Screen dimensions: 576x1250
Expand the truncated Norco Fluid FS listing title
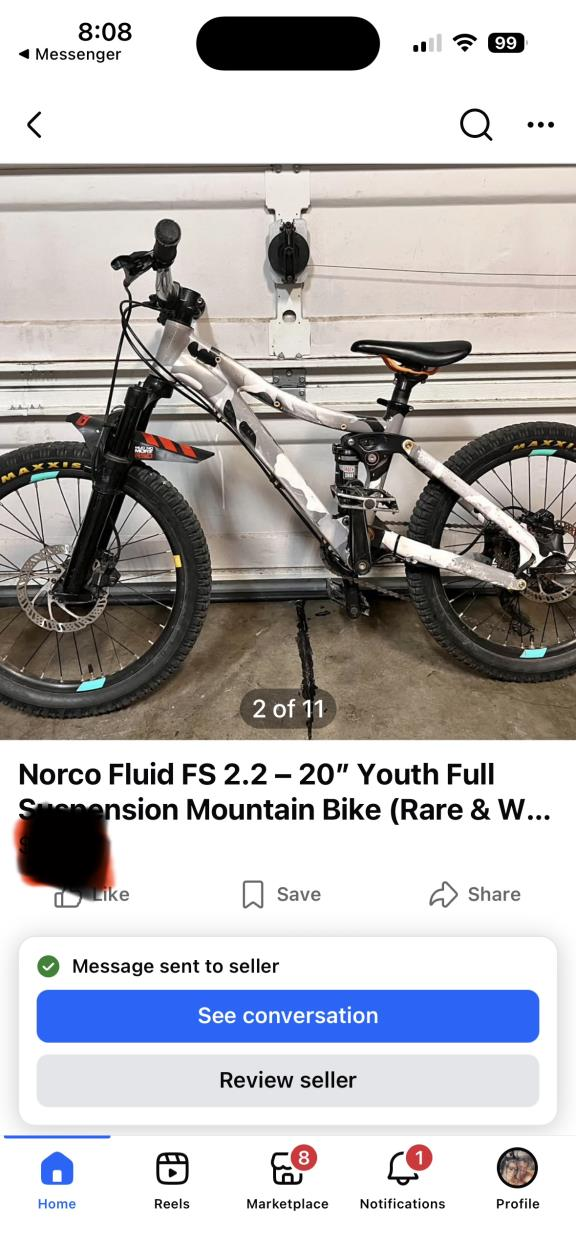point(285,791)
